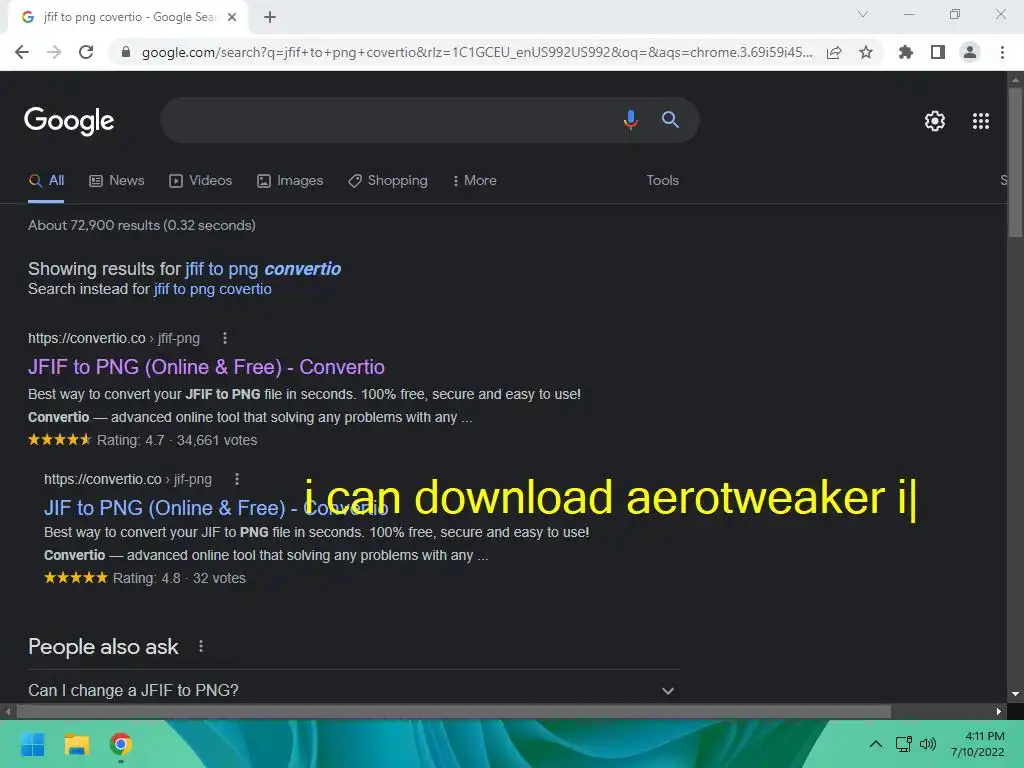
Task: Open the Windows Start menu
Action: (x=32, y=744)
